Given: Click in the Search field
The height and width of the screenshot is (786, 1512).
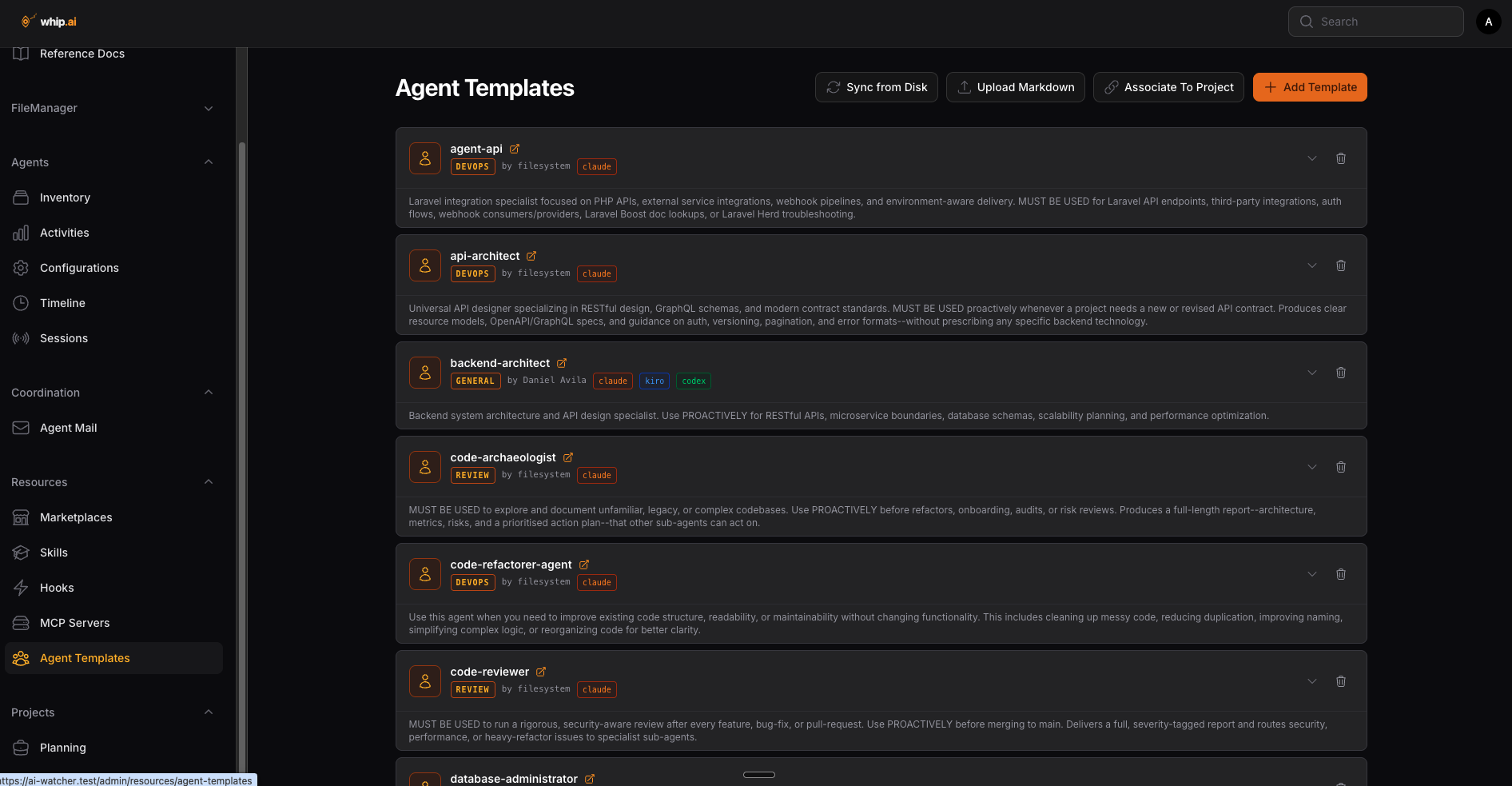Looking at the screenshot, I should pos(1376,22).
